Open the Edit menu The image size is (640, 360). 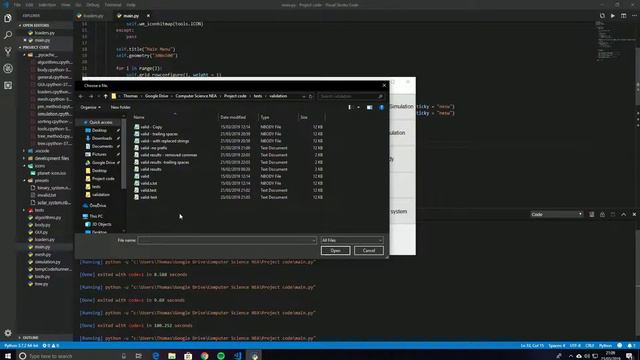click(x=29, y=5)
